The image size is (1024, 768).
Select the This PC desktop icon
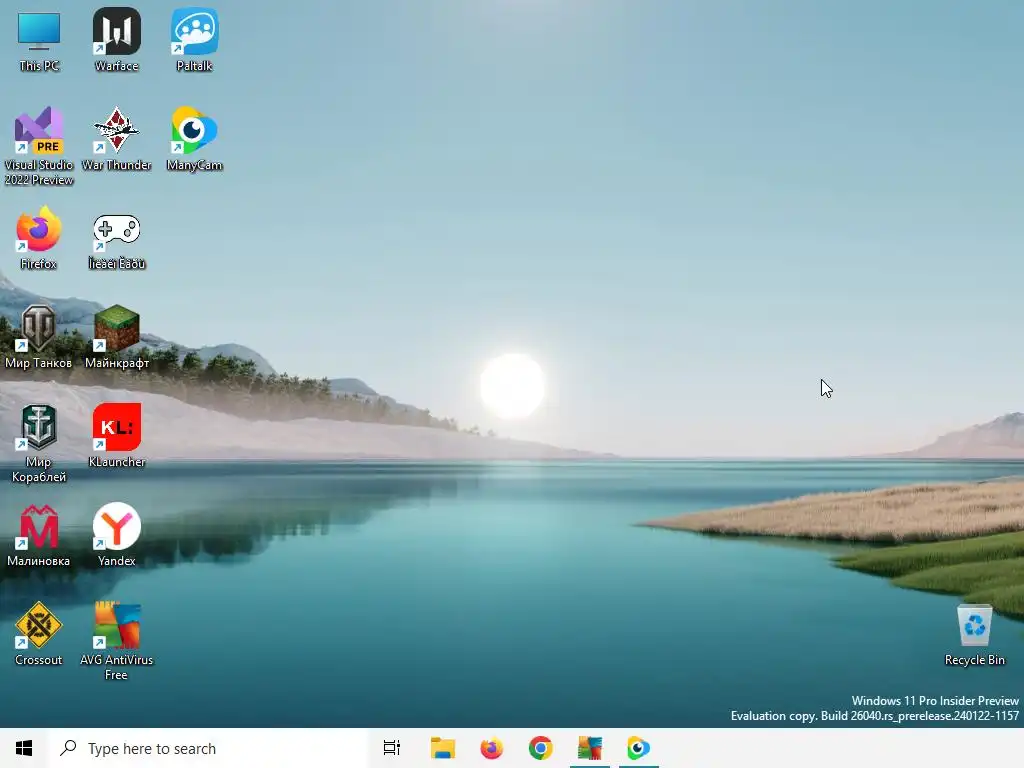(x=39, y=41)
